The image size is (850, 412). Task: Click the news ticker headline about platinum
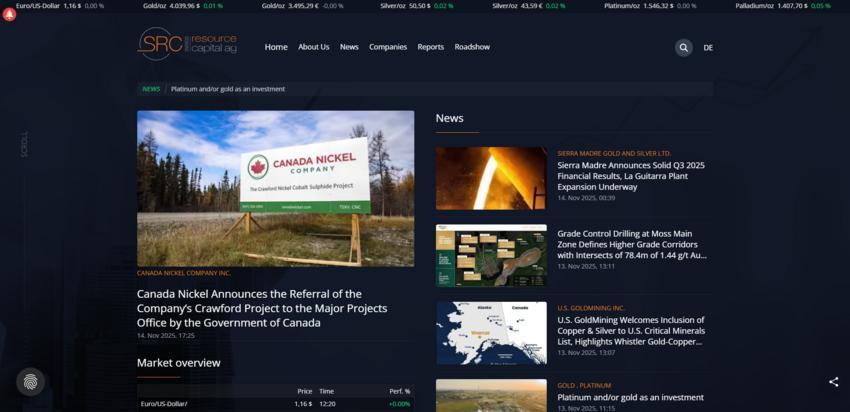tap(228, 89)
